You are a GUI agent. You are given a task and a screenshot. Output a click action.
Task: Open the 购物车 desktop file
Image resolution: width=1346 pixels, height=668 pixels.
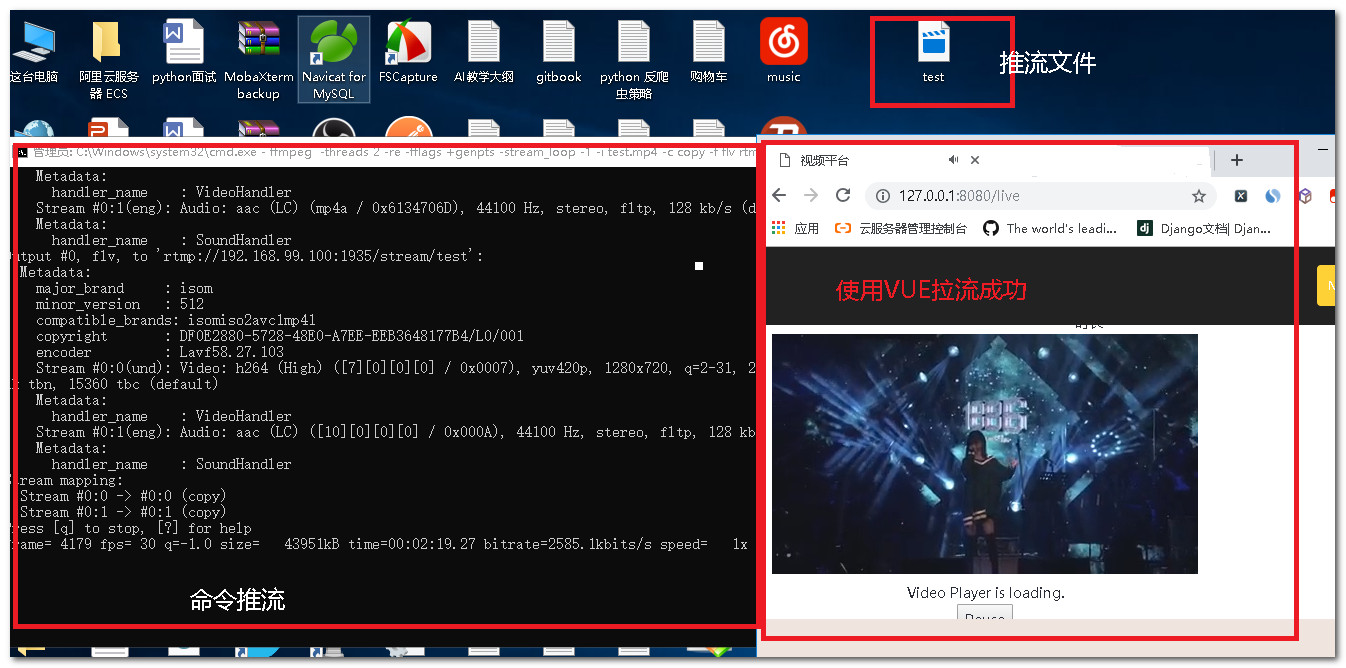point(708,45)
